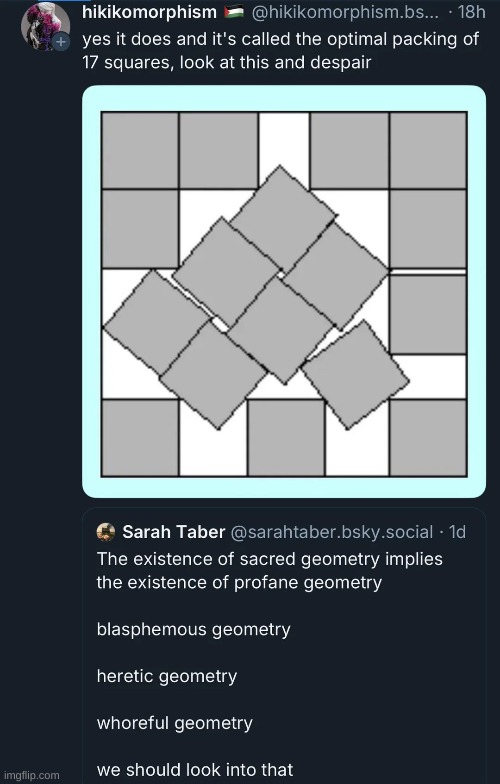This screenshot has width=500, height=784.
Task: Open hikikomorphism's profile avatar
Action: [46, 25]
